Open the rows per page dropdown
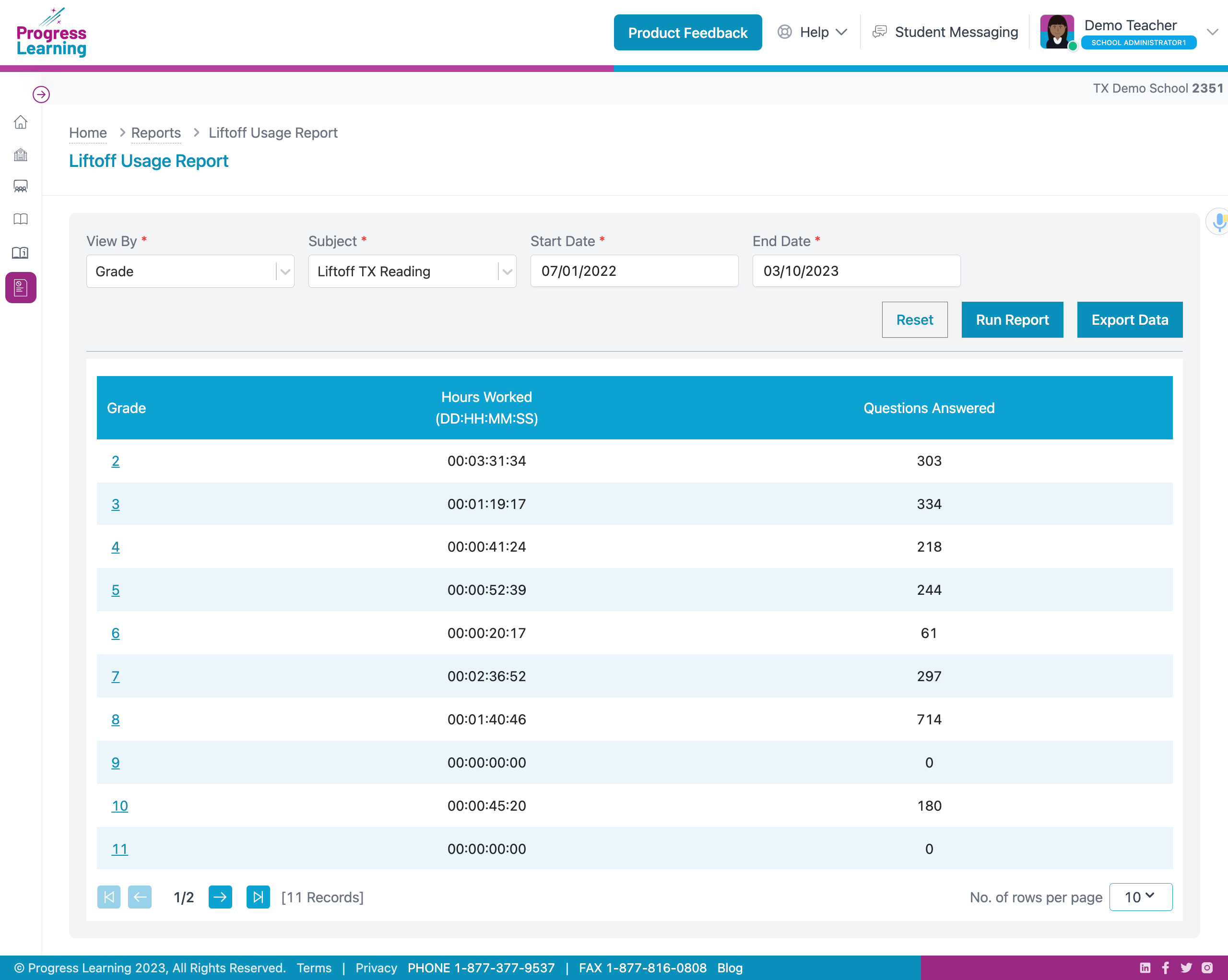Viewport: 1228px width, 980px height. [x=1141, y=897]
